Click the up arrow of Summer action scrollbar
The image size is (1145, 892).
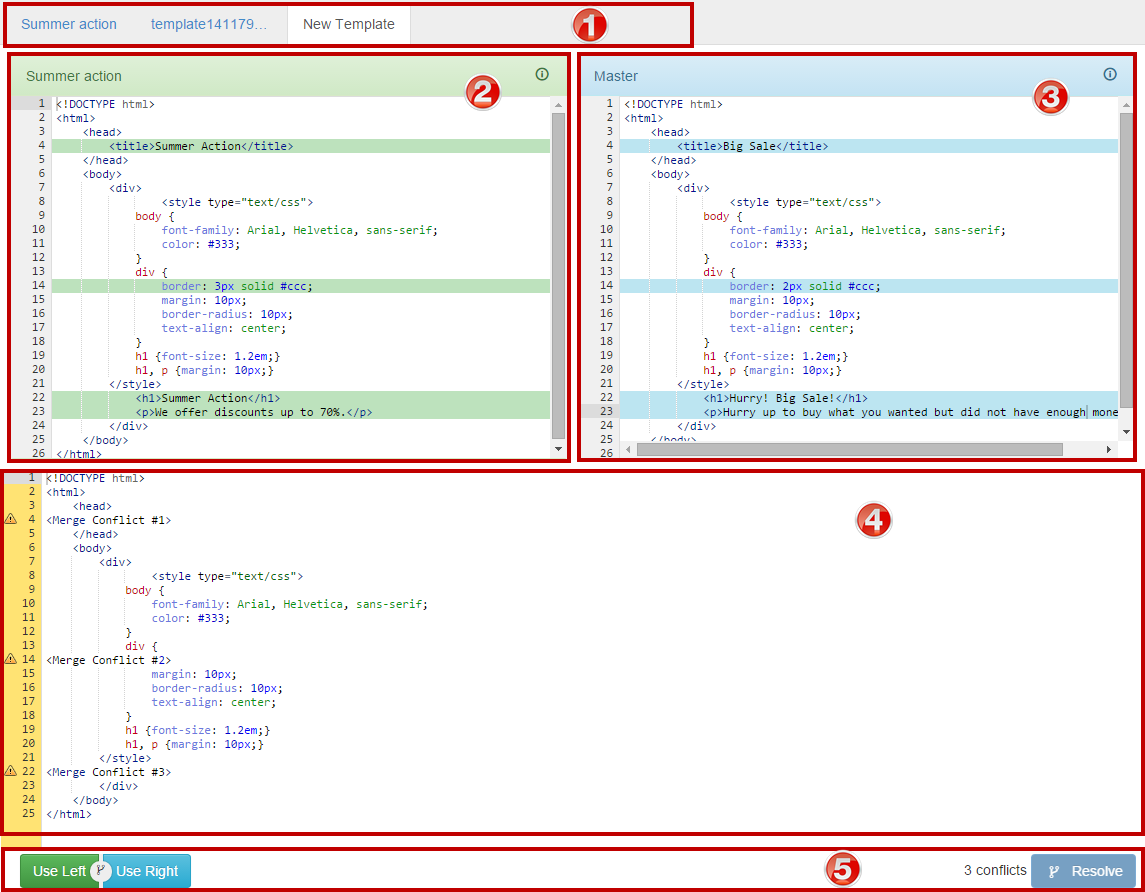(x=559, y=105)
